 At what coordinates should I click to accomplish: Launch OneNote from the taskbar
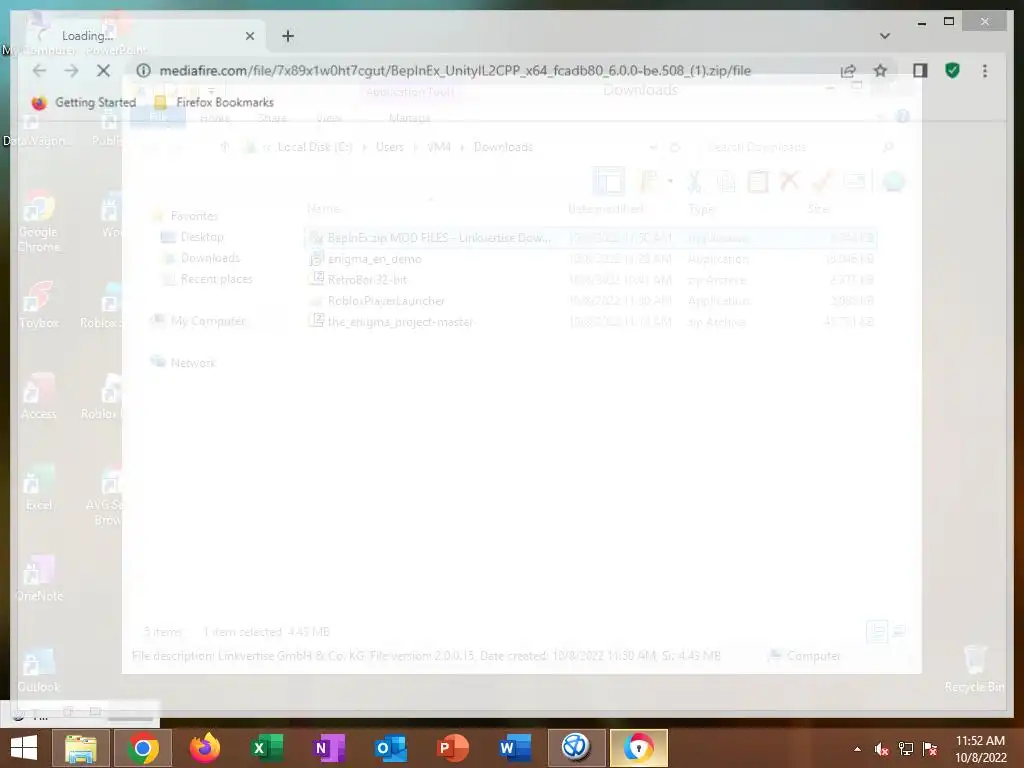[x=328, y=748]
